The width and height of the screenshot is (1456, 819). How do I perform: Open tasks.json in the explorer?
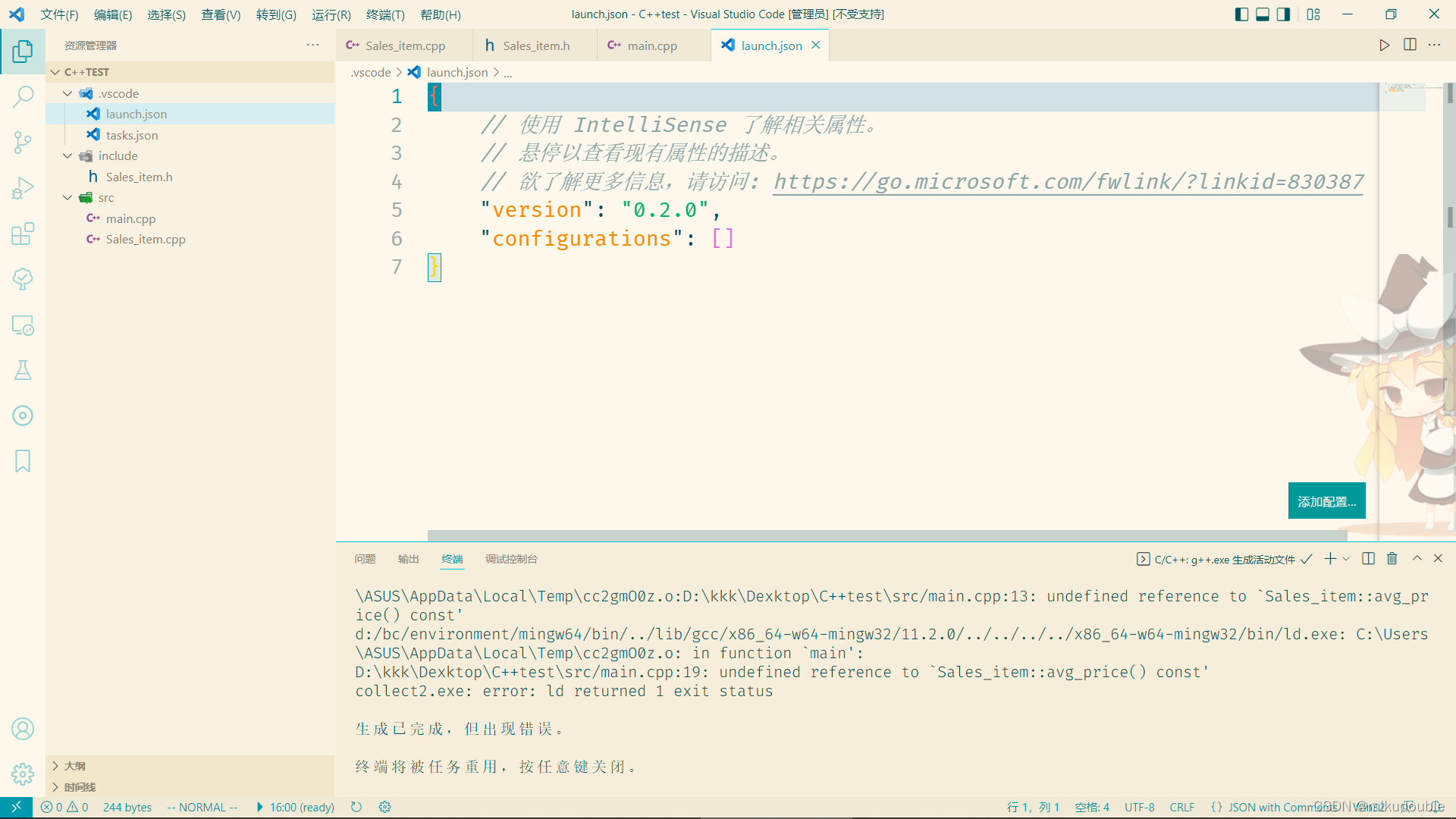click(132, 135)
